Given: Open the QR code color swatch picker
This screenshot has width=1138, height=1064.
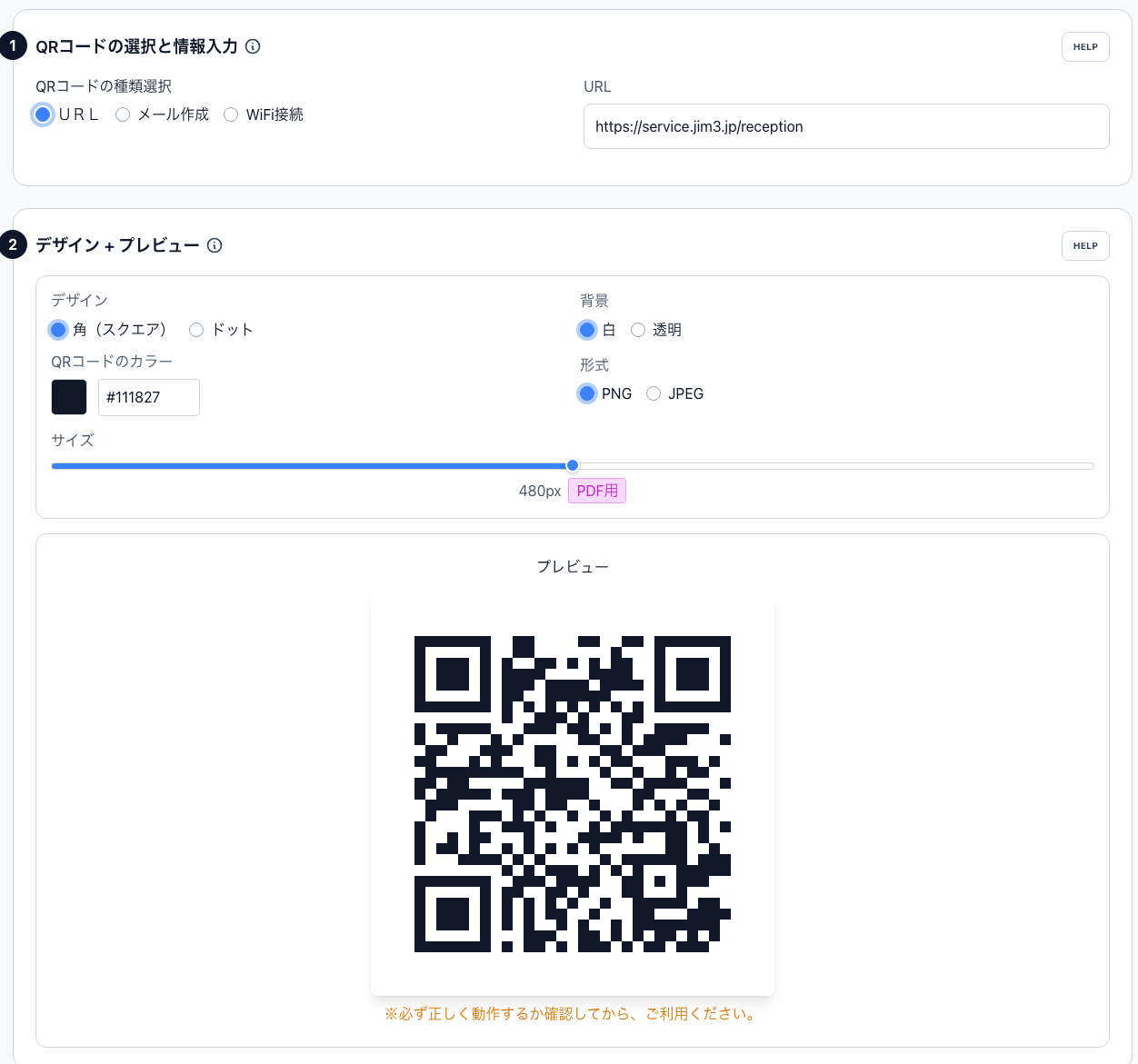Looking at the screenshot, I should point(69,397).
